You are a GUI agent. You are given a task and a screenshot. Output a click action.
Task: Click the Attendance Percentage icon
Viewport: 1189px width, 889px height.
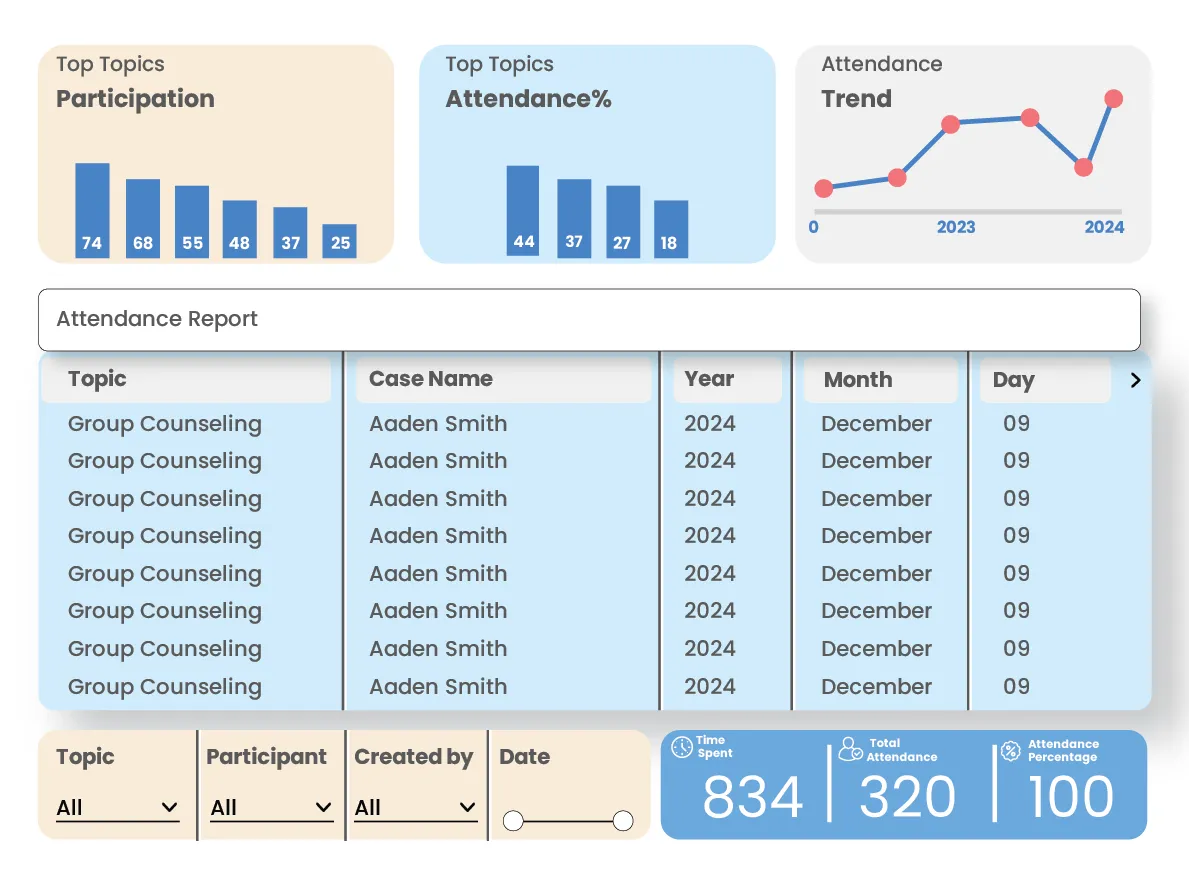coord(1007,747)
